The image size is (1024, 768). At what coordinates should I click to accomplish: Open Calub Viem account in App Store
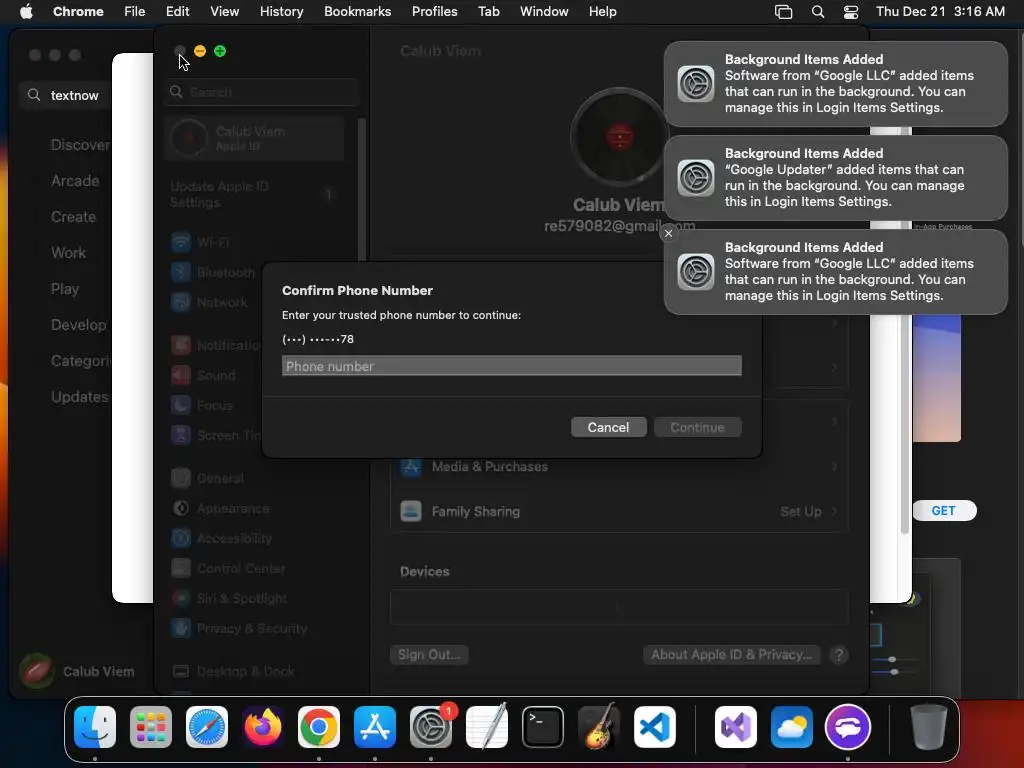pos(77,671)
